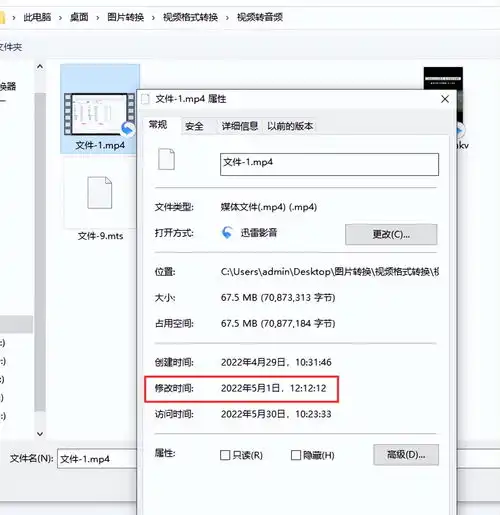Screen dimensions: 500x515
Task: Select the 文件-1.mp4 video thumbnail
Action: click(x=100, y=114)
